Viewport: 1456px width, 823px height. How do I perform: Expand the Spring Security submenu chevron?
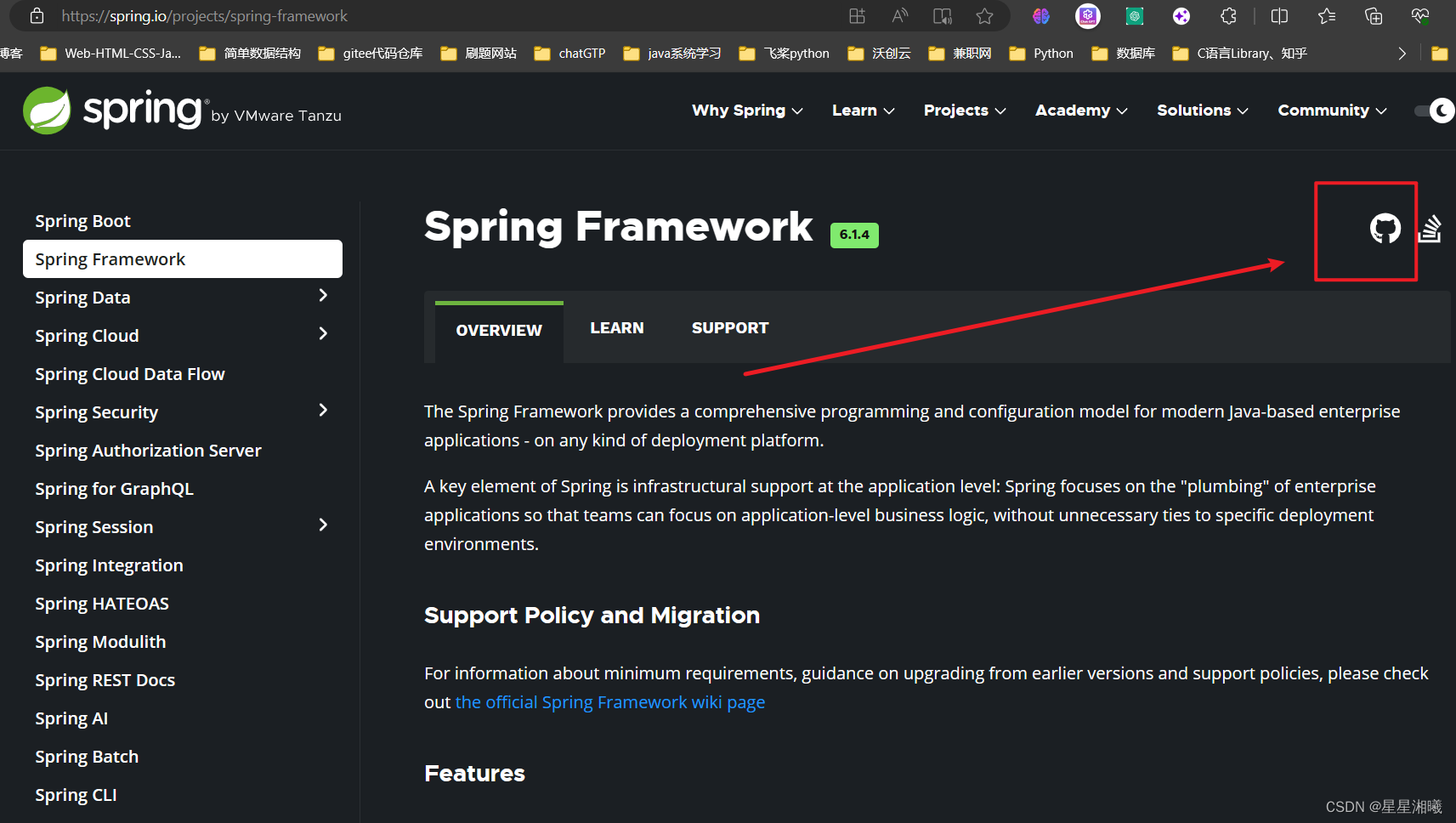tap(324, 410)
